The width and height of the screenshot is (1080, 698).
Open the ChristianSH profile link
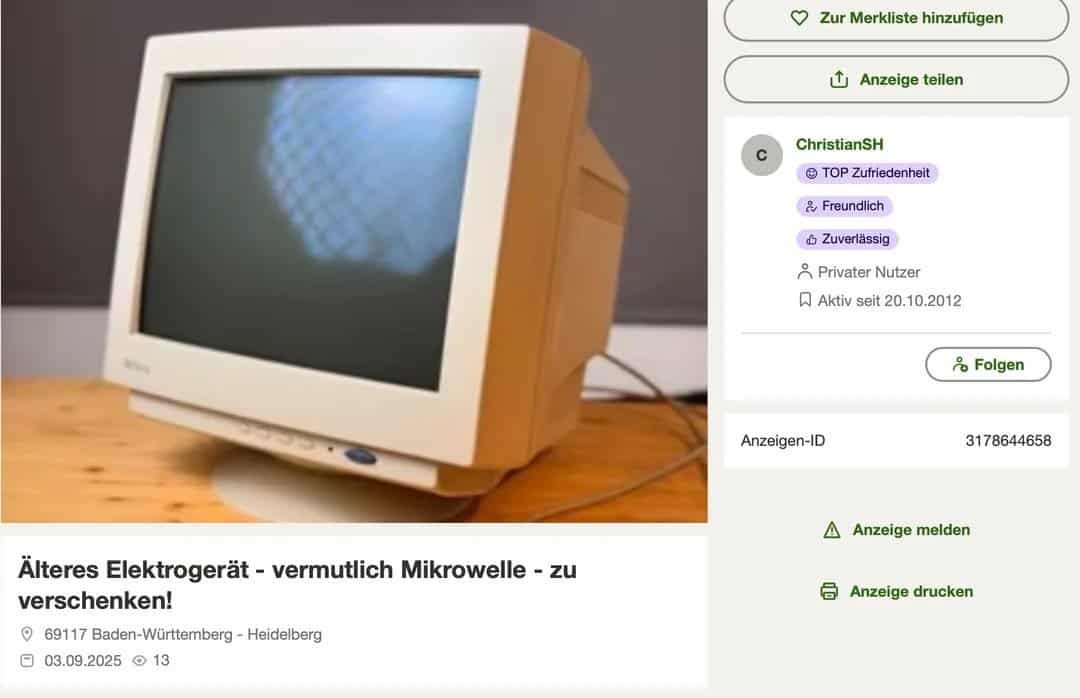(x=839, y=144)
